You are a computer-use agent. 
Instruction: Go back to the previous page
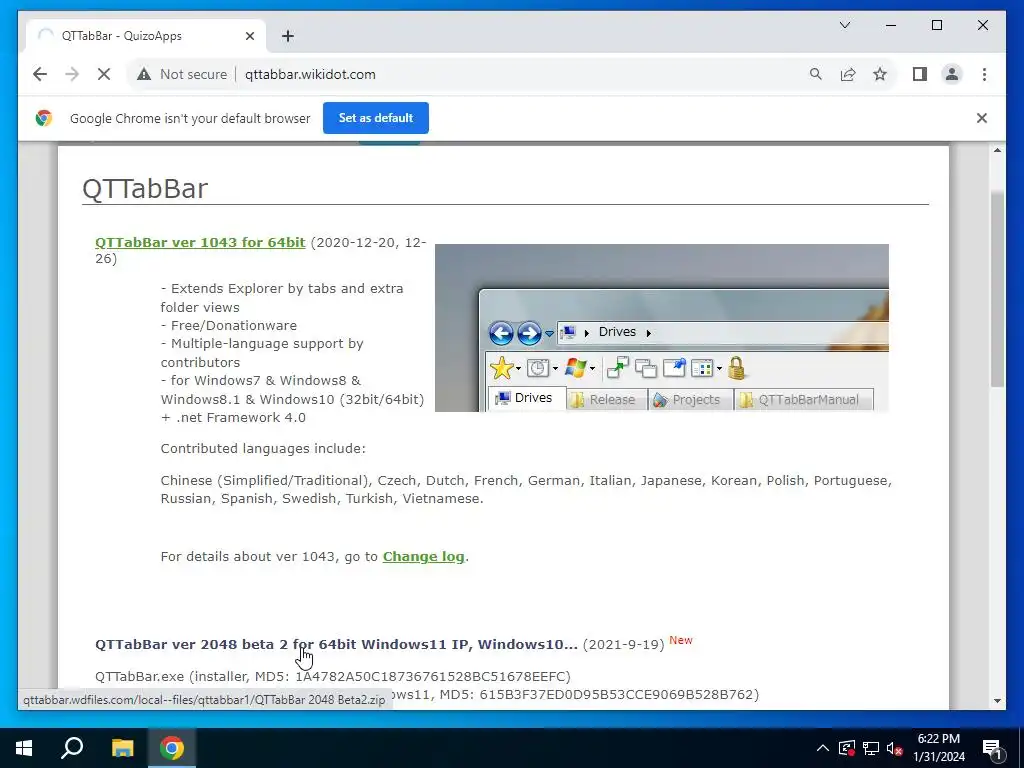(40, 74)
